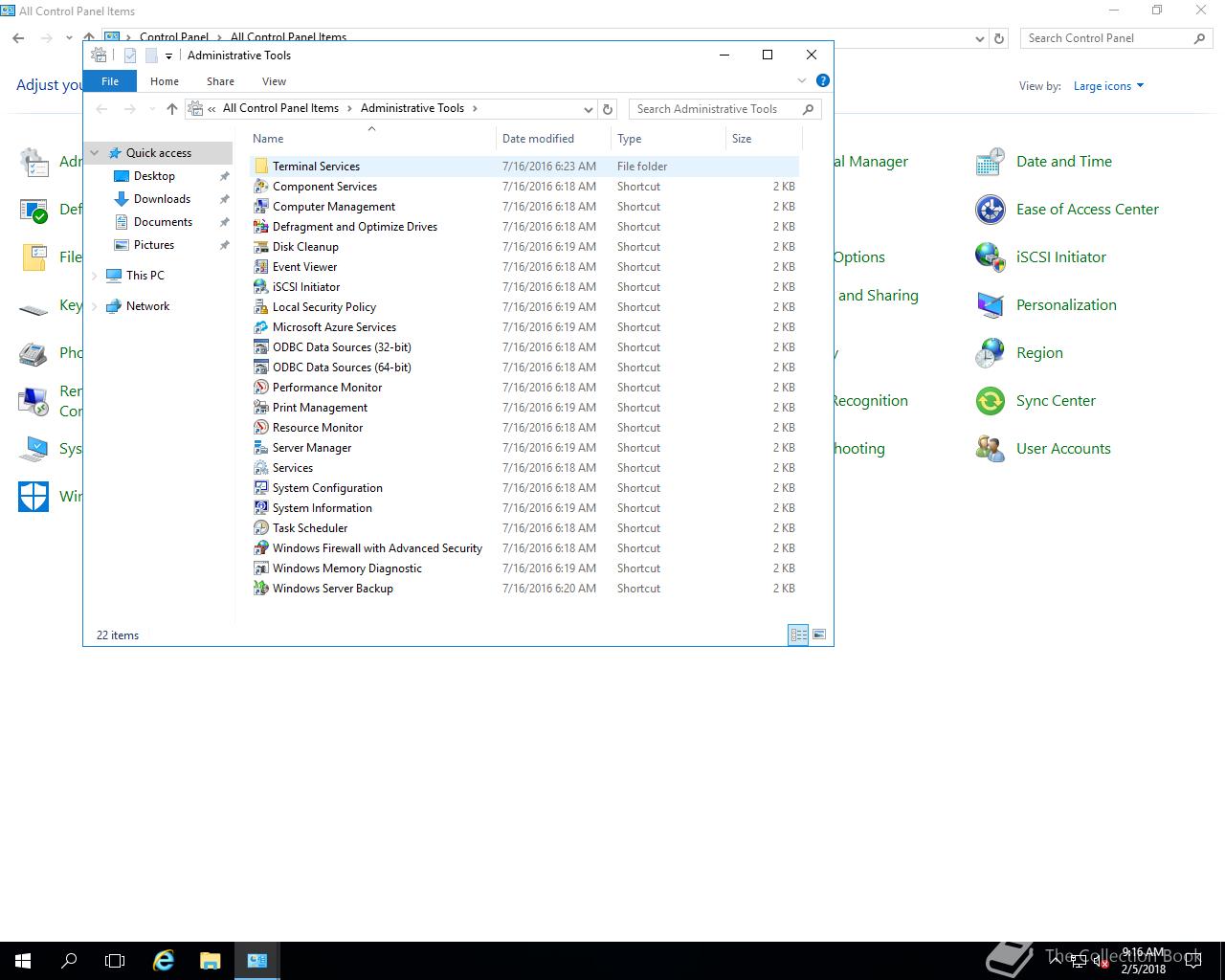Select the Disk Cleanup icon
Screen dimensions: 1225x980
pos(260,247)
